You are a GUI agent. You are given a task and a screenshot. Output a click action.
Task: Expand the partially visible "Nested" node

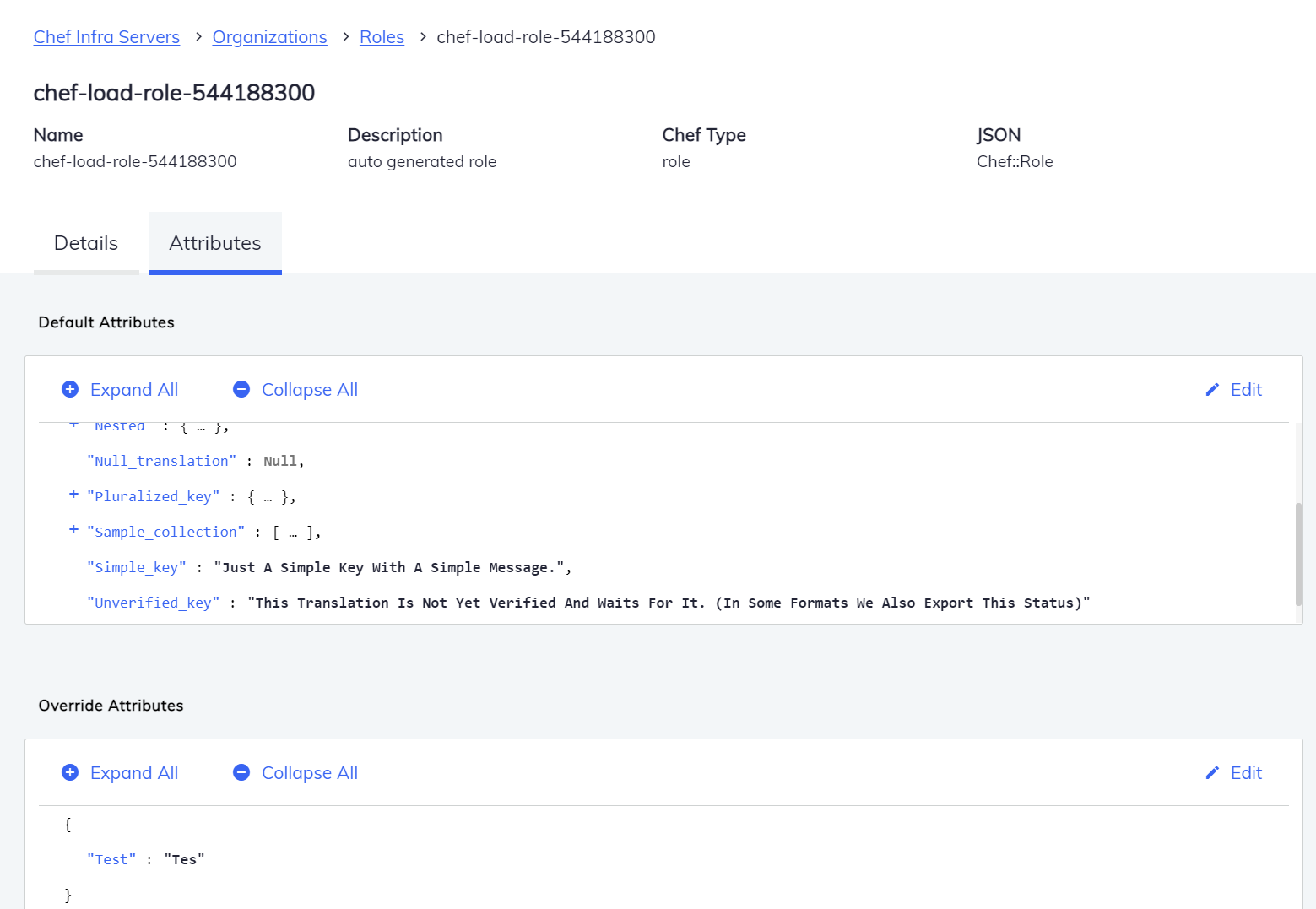point(73,425)
